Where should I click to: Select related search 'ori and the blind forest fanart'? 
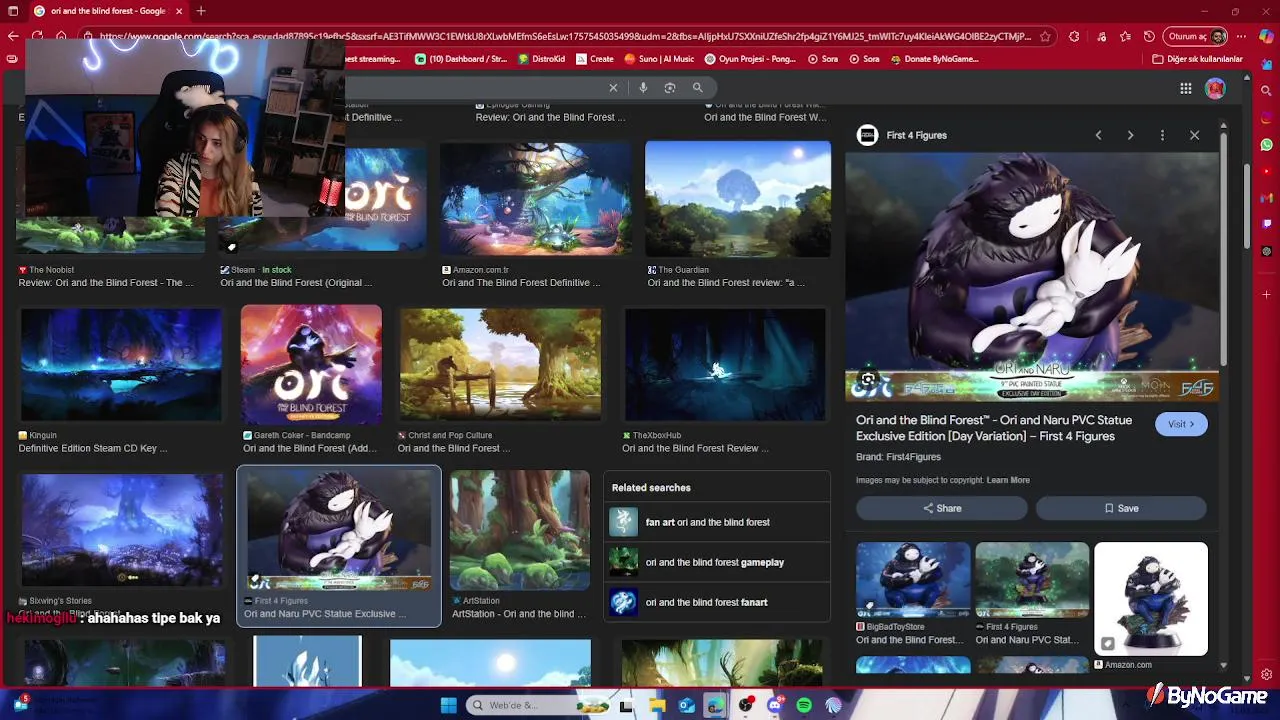[x=717, y=602]
